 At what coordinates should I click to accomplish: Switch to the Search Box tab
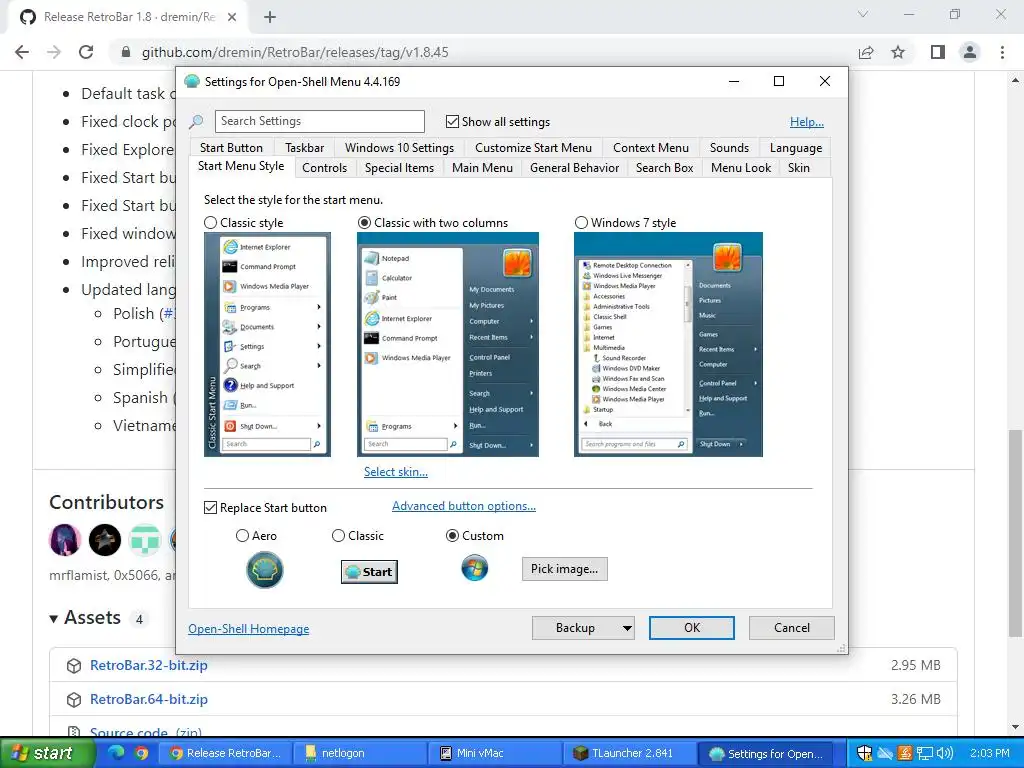point(664,168)
